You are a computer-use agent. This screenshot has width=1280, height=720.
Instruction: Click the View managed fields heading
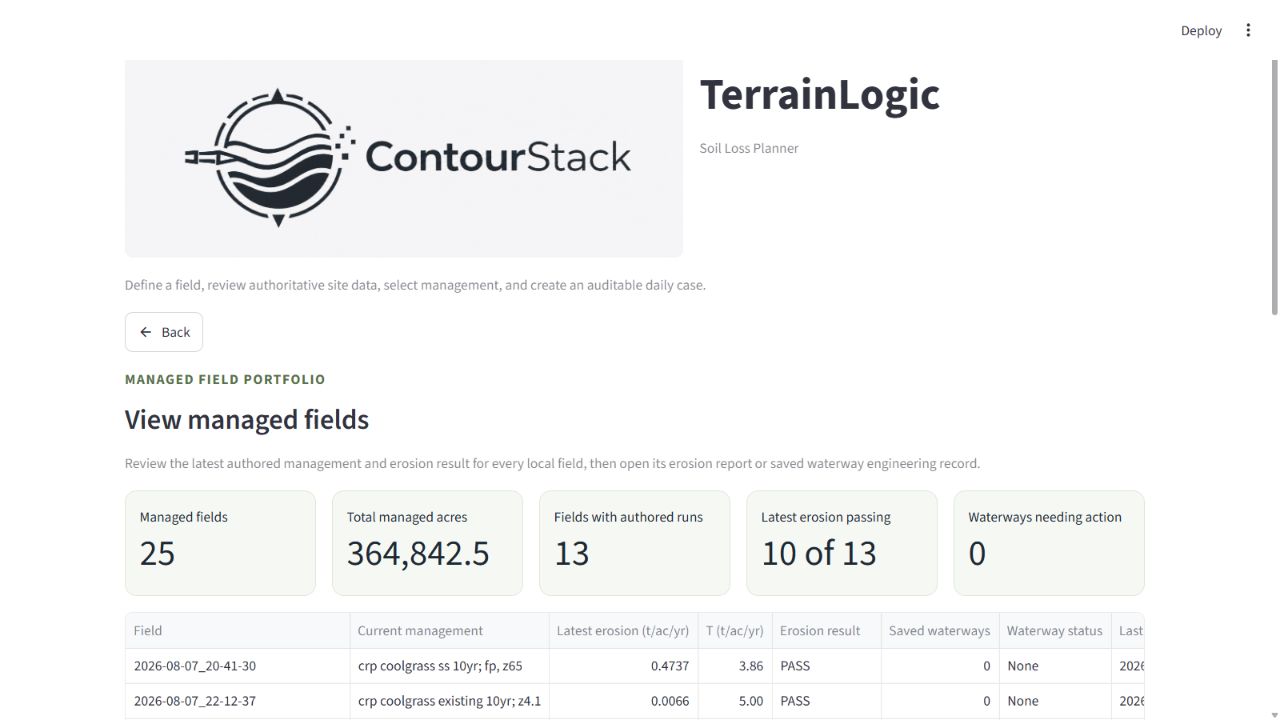point(247,419)
